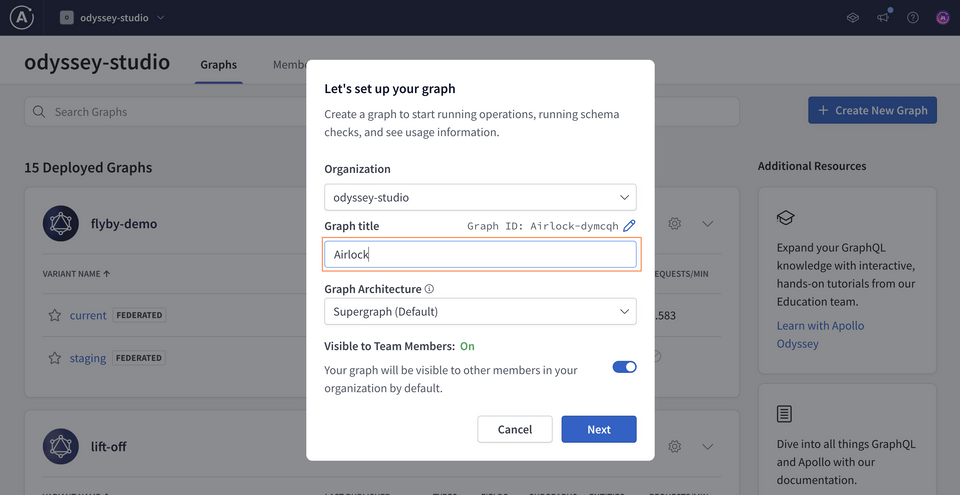
Task: Click the FEDERATED badge on staging variant
Action: (139, 358)
